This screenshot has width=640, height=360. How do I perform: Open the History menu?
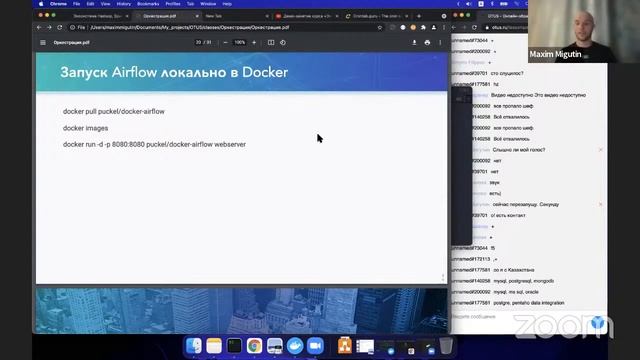(x=124, y=4)
